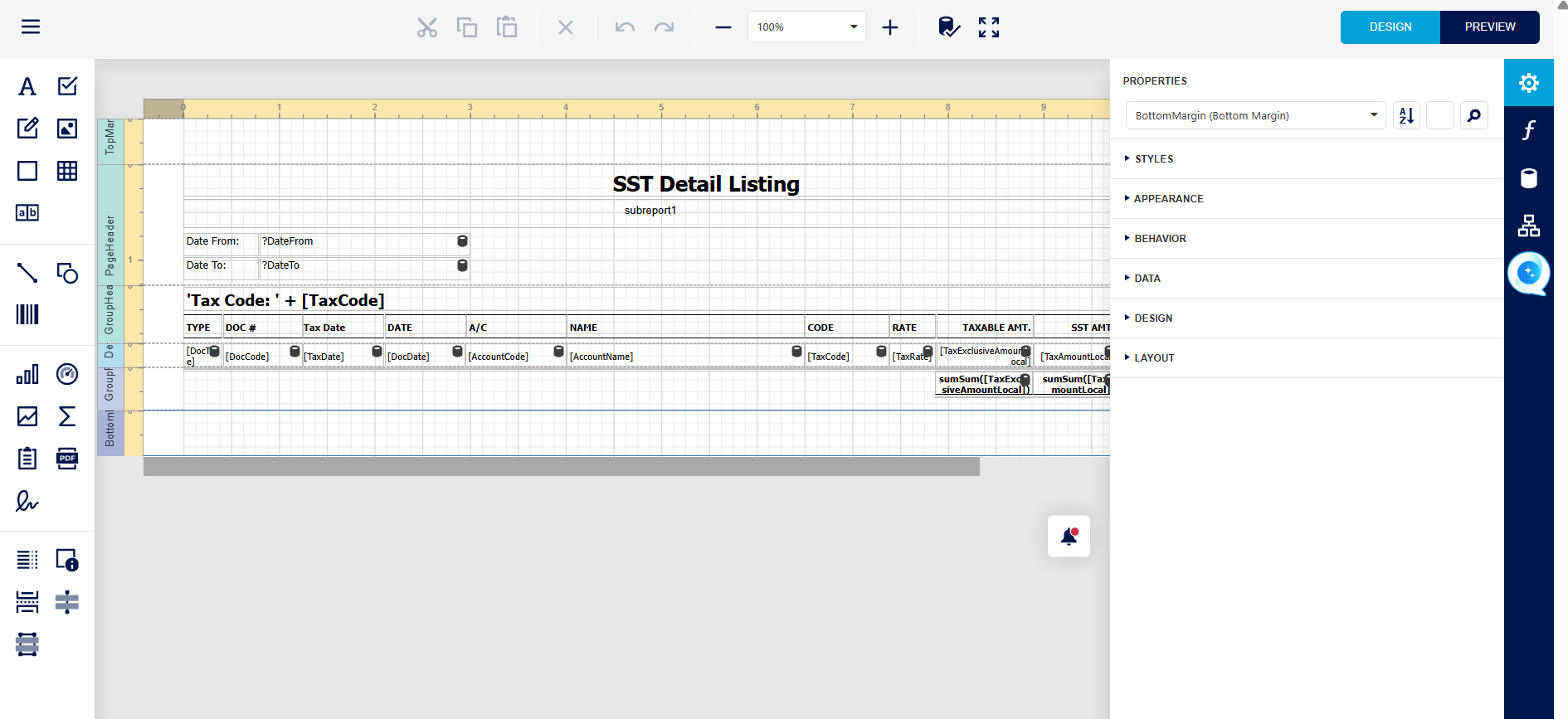This screenshot has height=719, width=1568.
Task: Open the BottomMargin element selector dropdown
Action: 1255,115
